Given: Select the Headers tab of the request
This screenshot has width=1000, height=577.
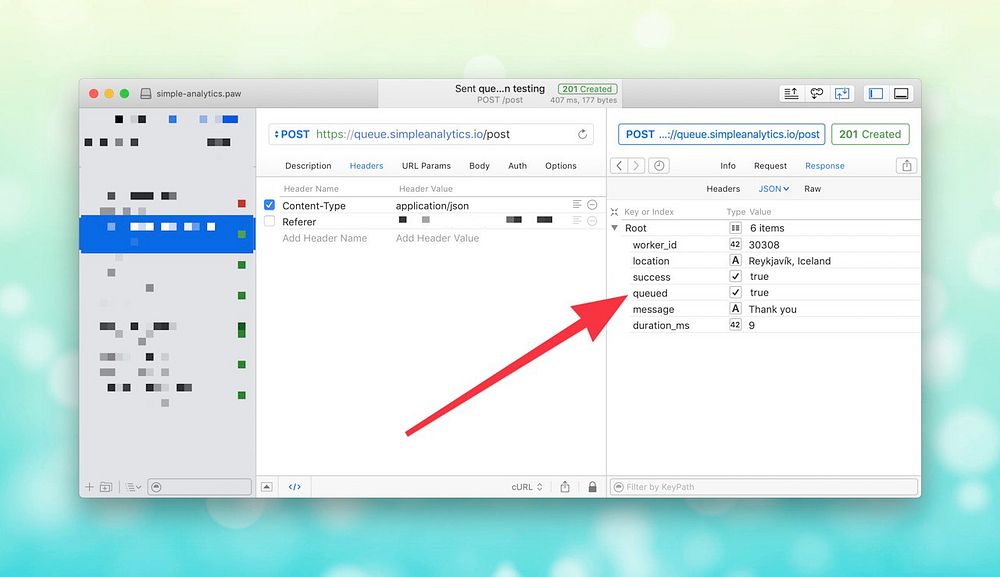Looking at the screenshot, I should click(x=366, y=166).
